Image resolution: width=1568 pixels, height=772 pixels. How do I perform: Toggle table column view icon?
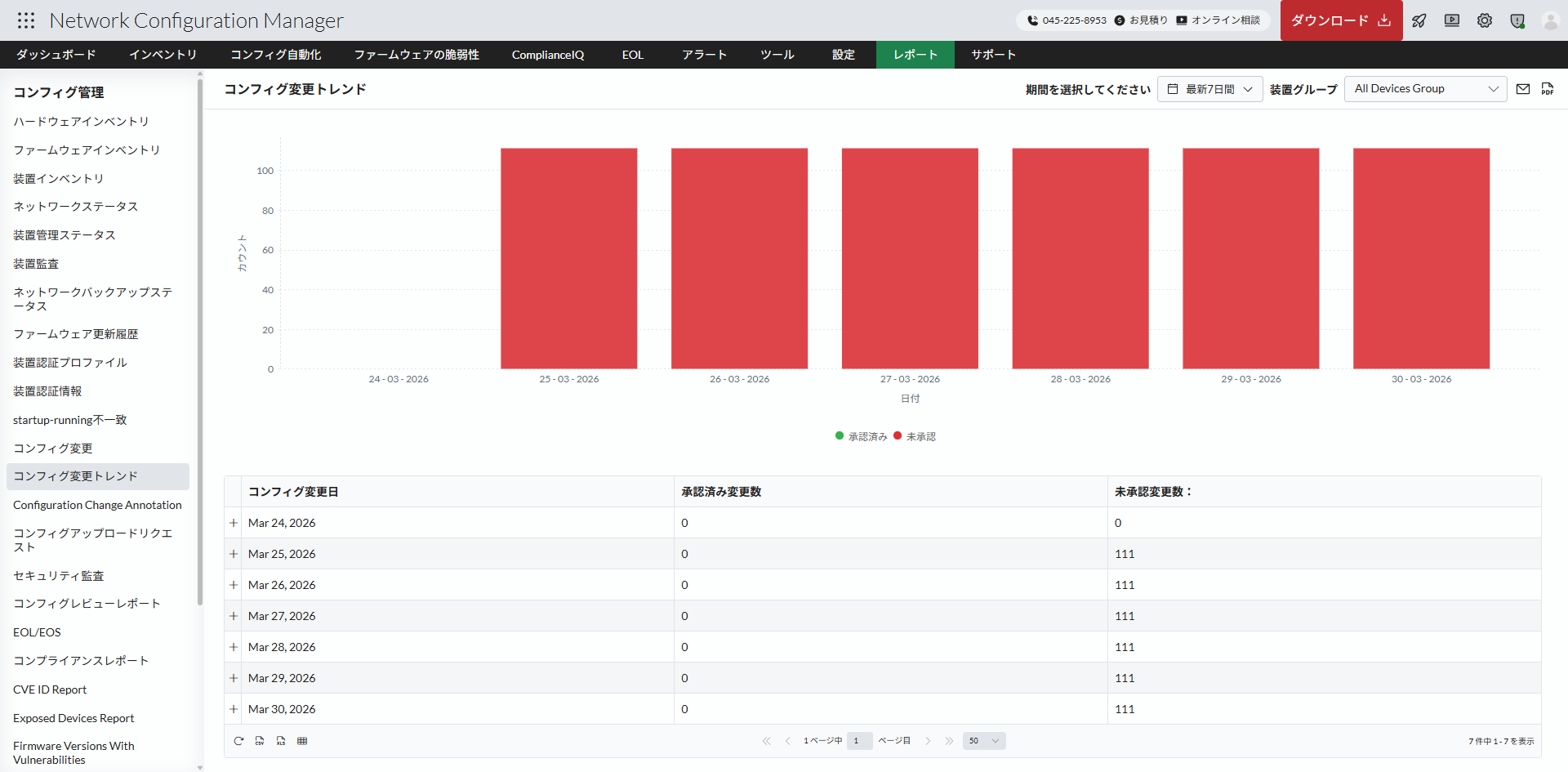coord(302,741)
